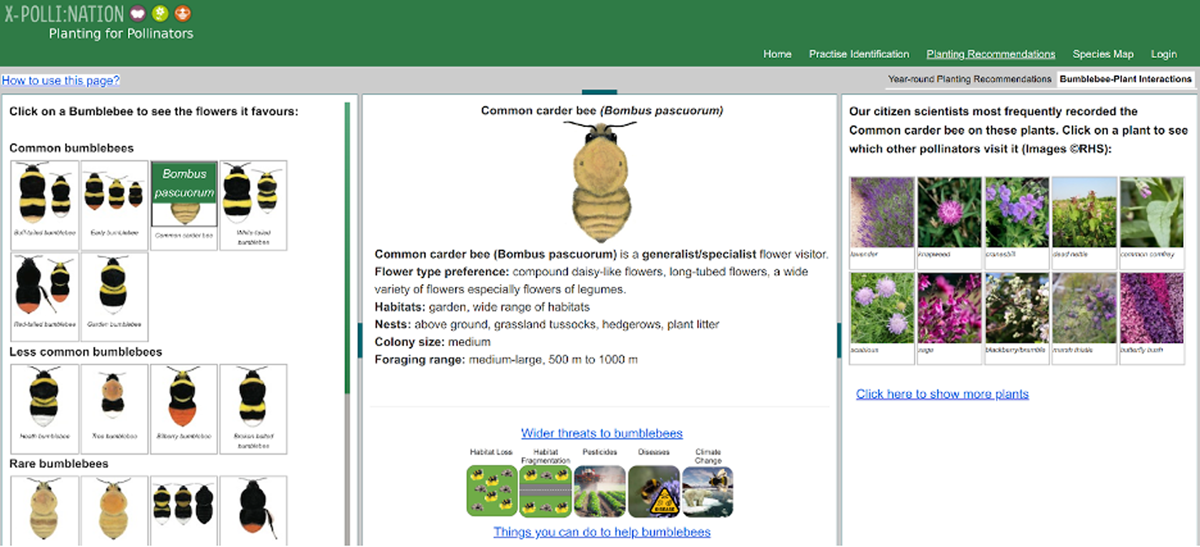Open the Diseases threat icon
1200x547 pixels.
pos(653,491)
